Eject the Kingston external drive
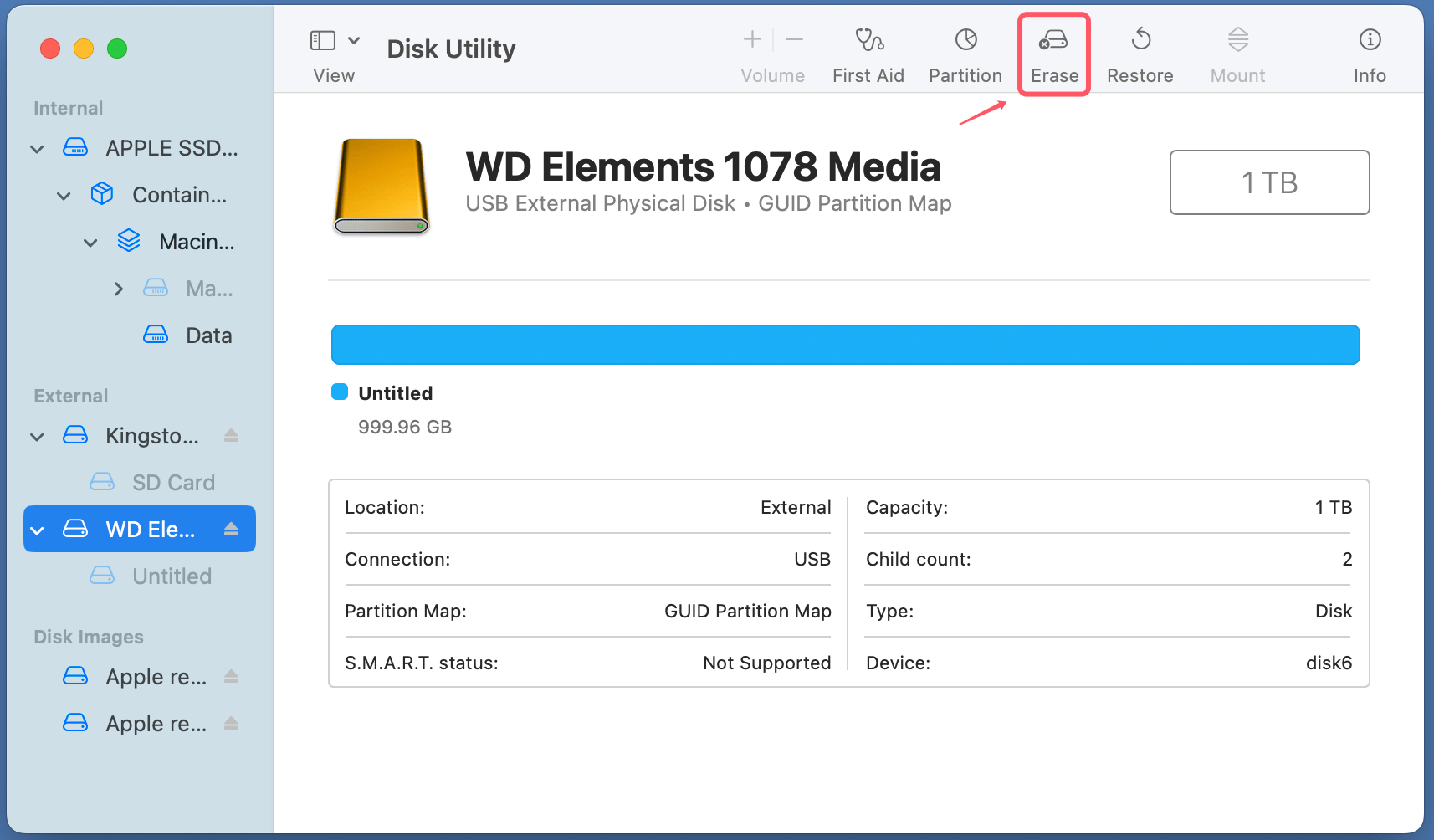 [x=230, y=435]
